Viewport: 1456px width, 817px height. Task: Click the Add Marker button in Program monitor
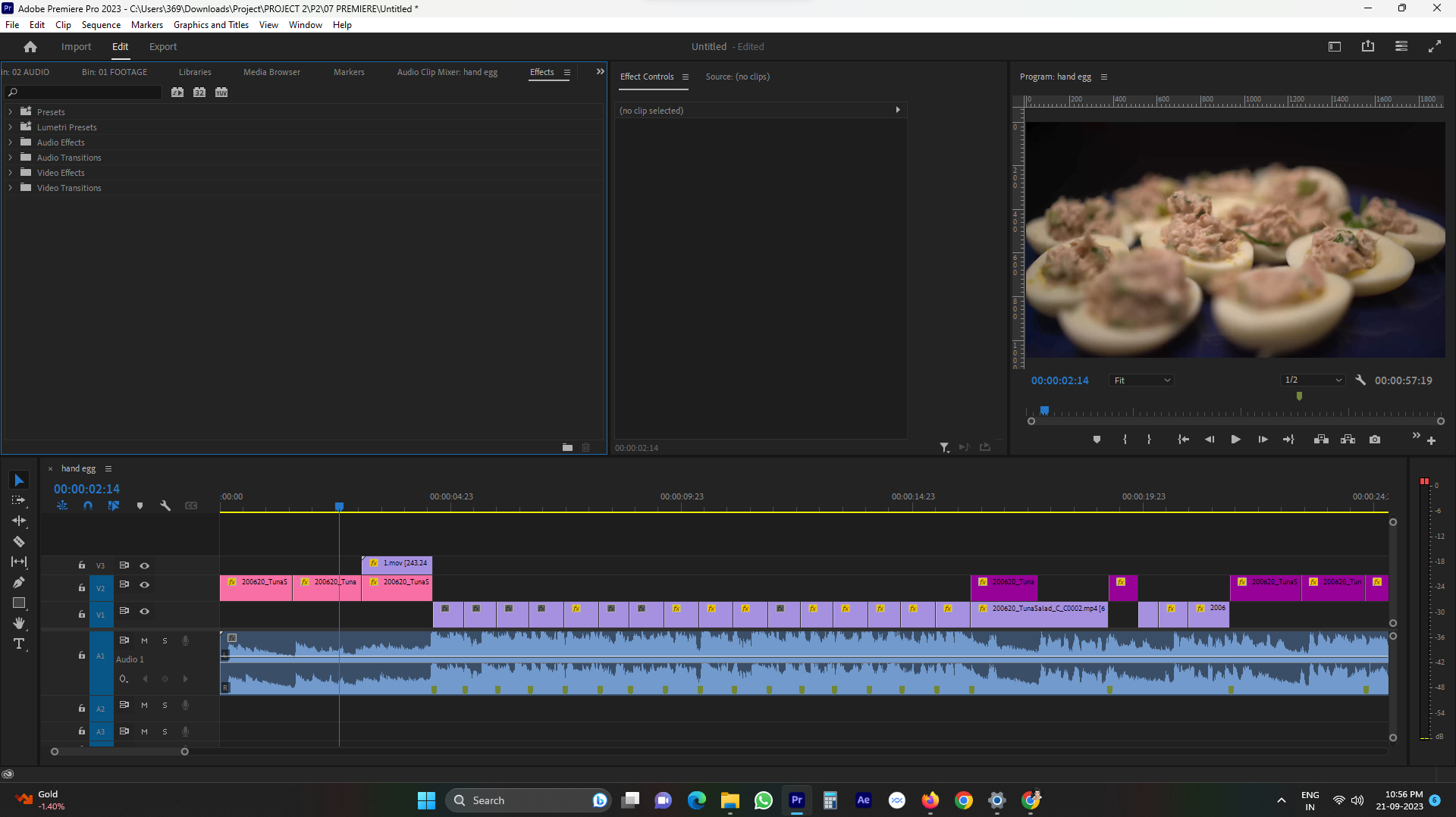[x=1097, y=440]
